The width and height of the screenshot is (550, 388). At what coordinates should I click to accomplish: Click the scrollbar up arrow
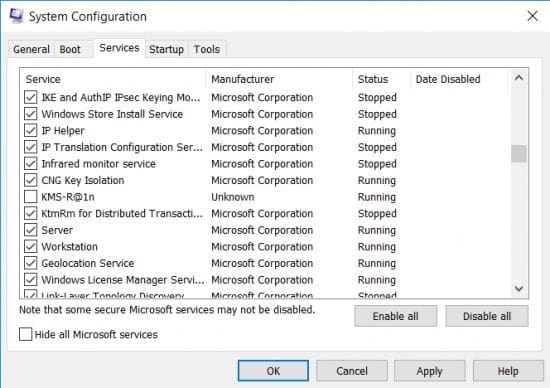click(519, 78)
